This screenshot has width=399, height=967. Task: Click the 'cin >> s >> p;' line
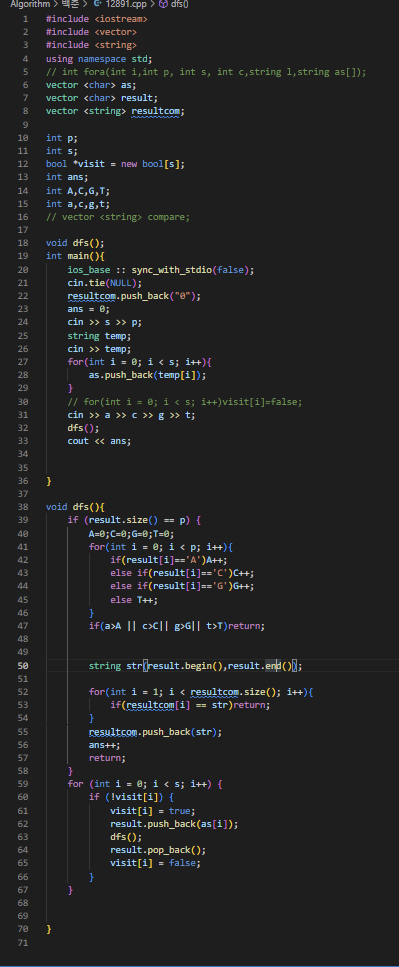click(105, 323)
